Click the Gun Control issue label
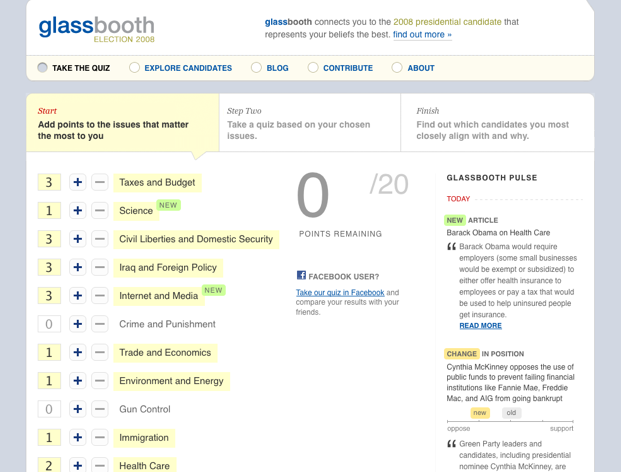The width and height of the screenshot is (621, 472). (x=145, y=409)
